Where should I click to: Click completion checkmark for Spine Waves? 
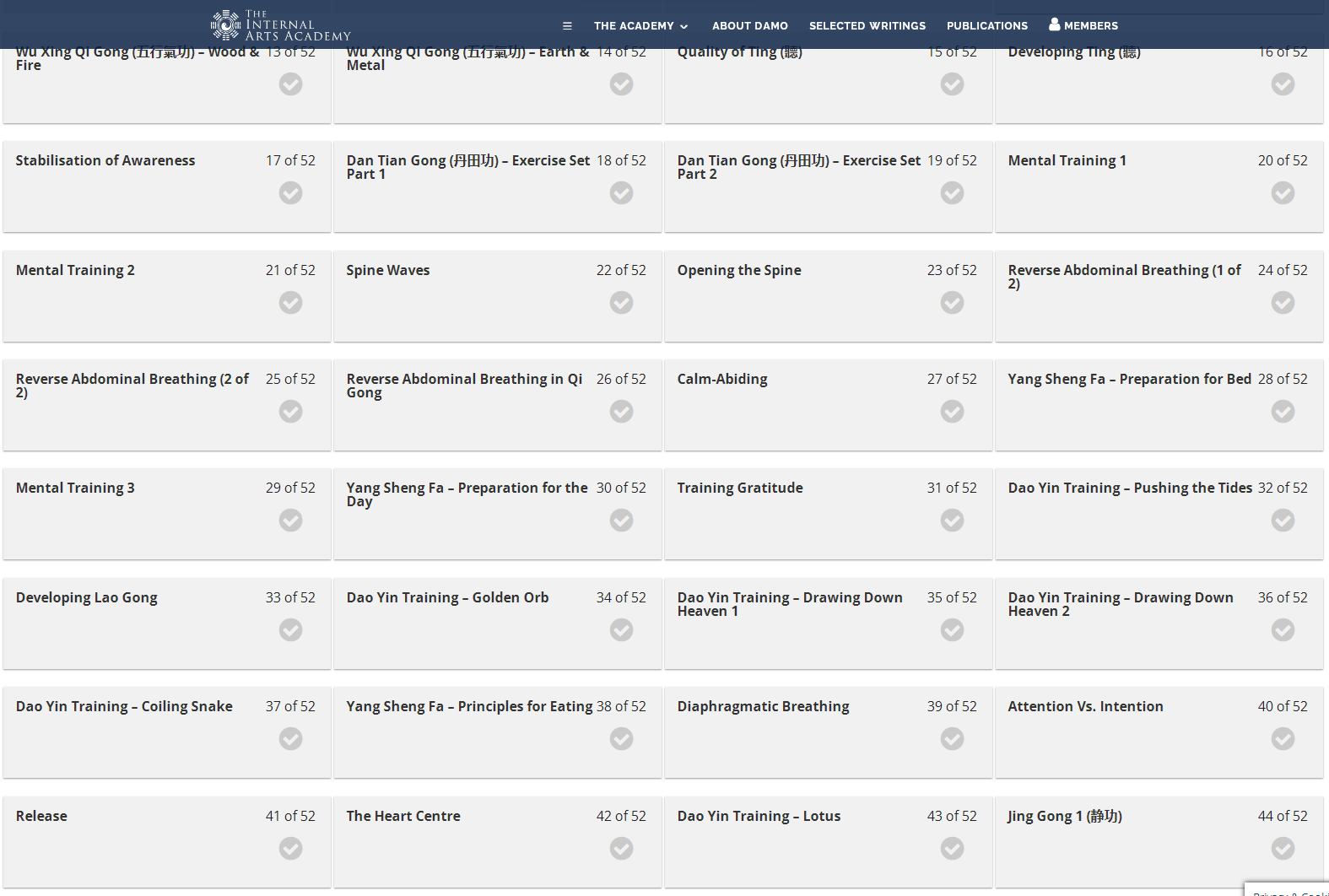point(622,302)
